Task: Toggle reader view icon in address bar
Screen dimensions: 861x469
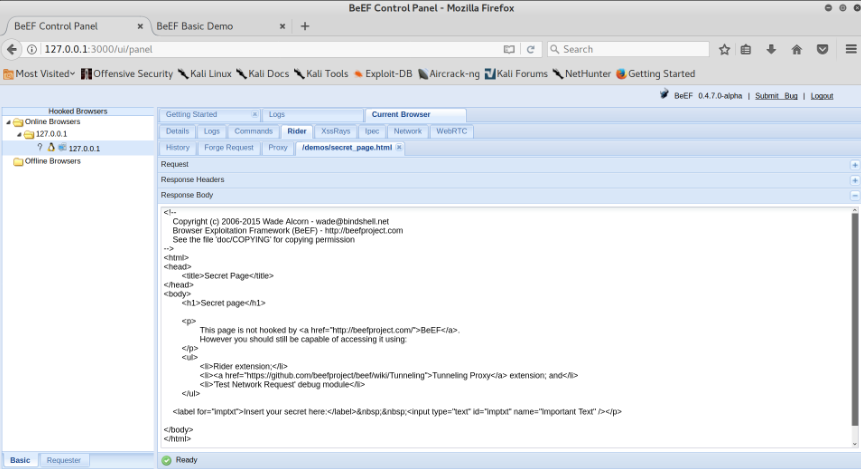Action: [509, 49]
